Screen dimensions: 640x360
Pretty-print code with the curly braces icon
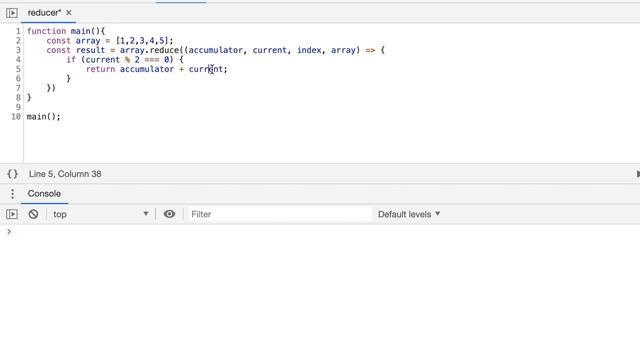click(x=13, y=174)
